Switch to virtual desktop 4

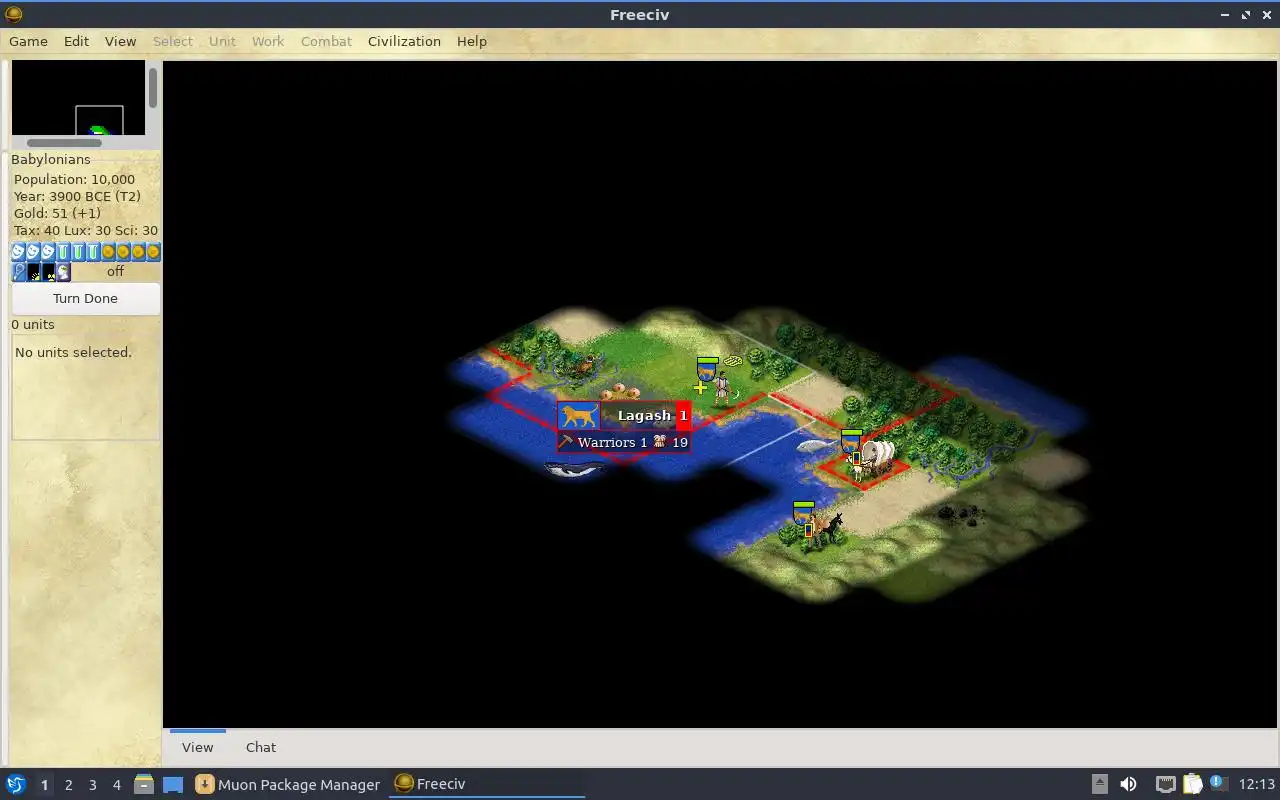click(x=116, y=785)
